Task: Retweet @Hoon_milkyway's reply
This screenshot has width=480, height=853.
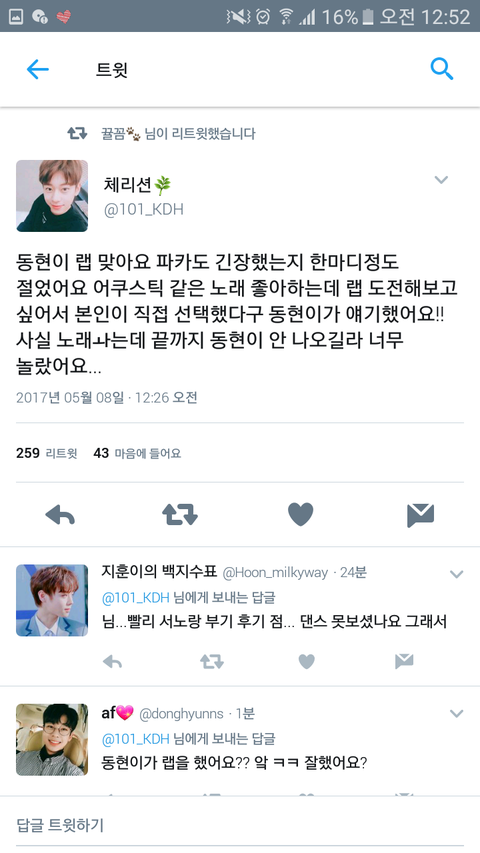Action: (x=211, y=662)
